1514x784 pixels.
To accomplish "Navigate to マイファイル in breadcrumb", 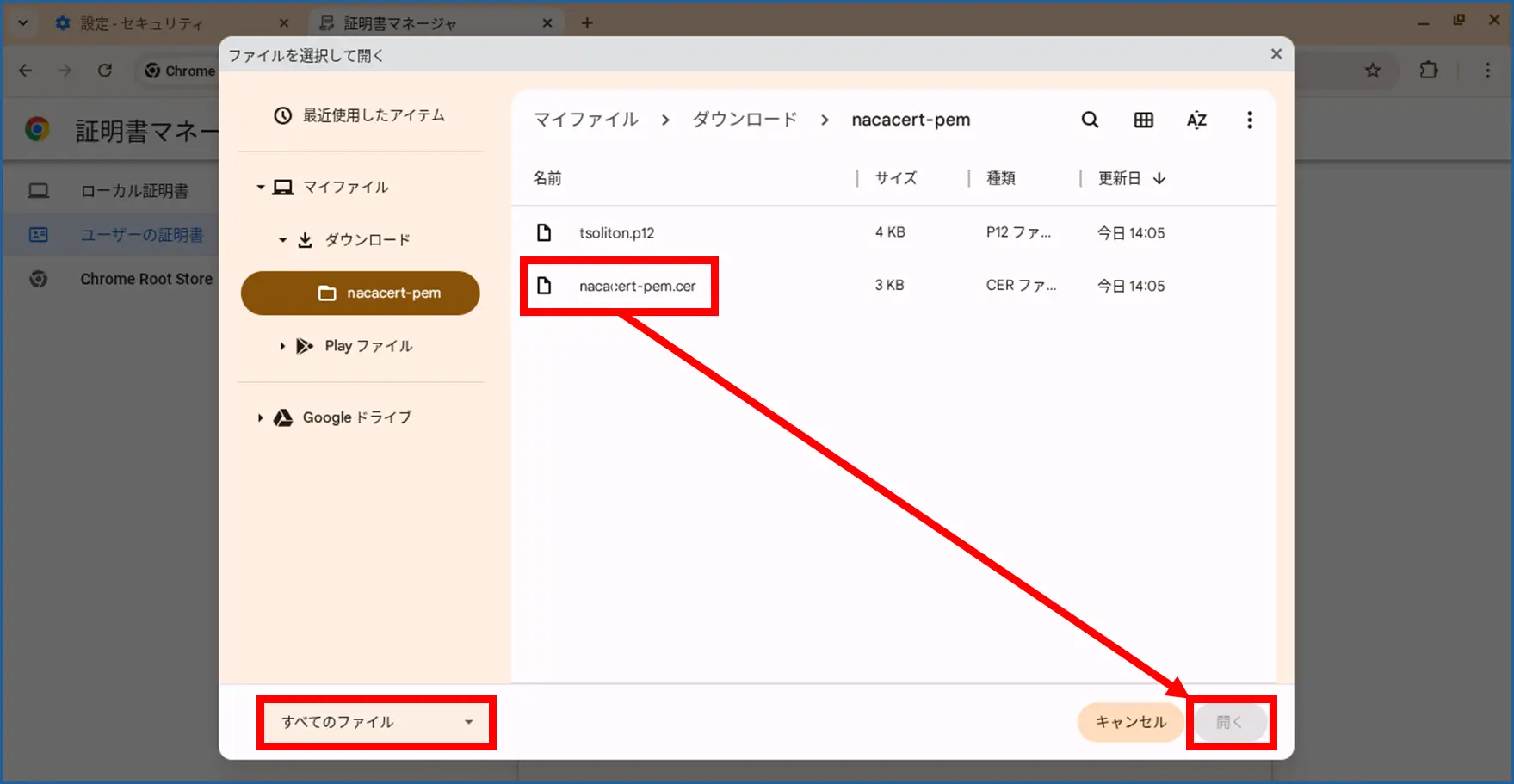I will pyautogui.click(x=586, y=120).
